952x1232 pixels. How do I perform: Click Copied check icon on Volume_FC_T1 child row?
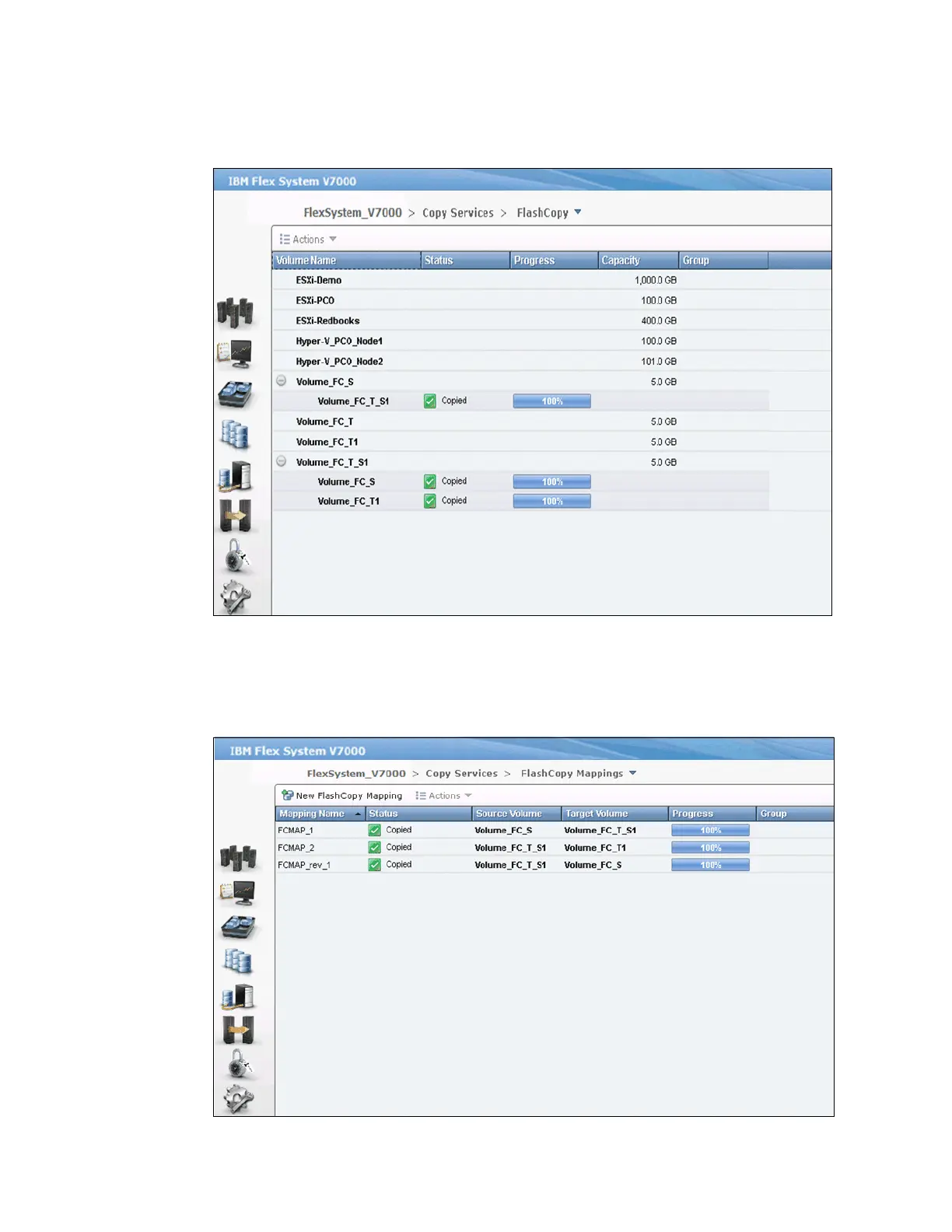[430, 502]
